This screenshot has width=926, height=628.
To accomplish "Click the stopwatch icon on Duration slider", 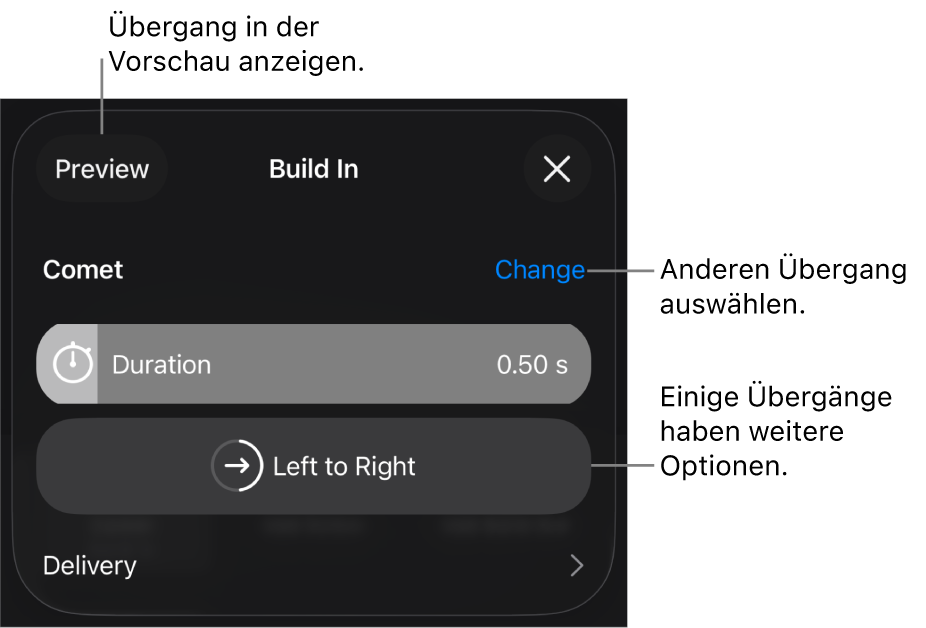I will tap(72, 364).
